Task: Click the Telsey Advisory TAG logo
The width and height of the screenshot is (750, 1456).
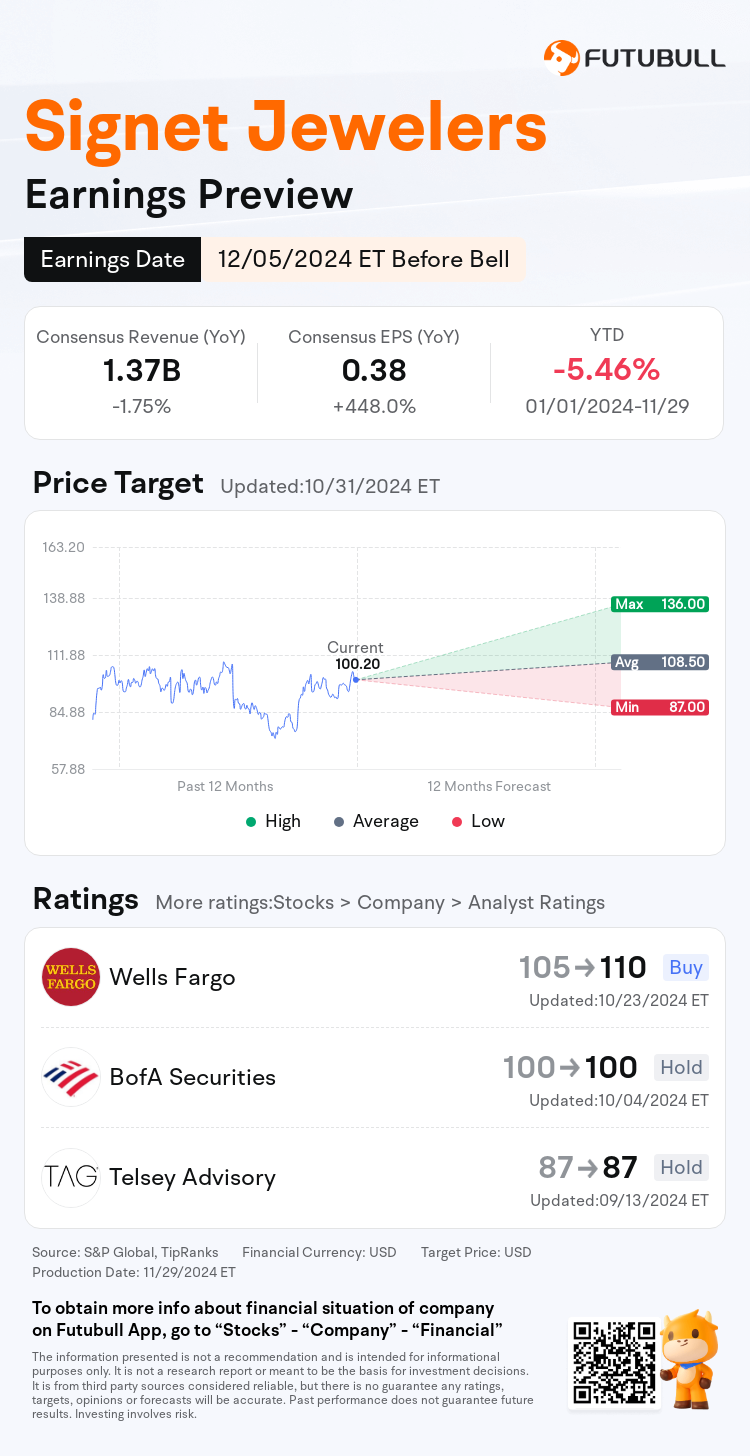Action: tap(71, 1177)
